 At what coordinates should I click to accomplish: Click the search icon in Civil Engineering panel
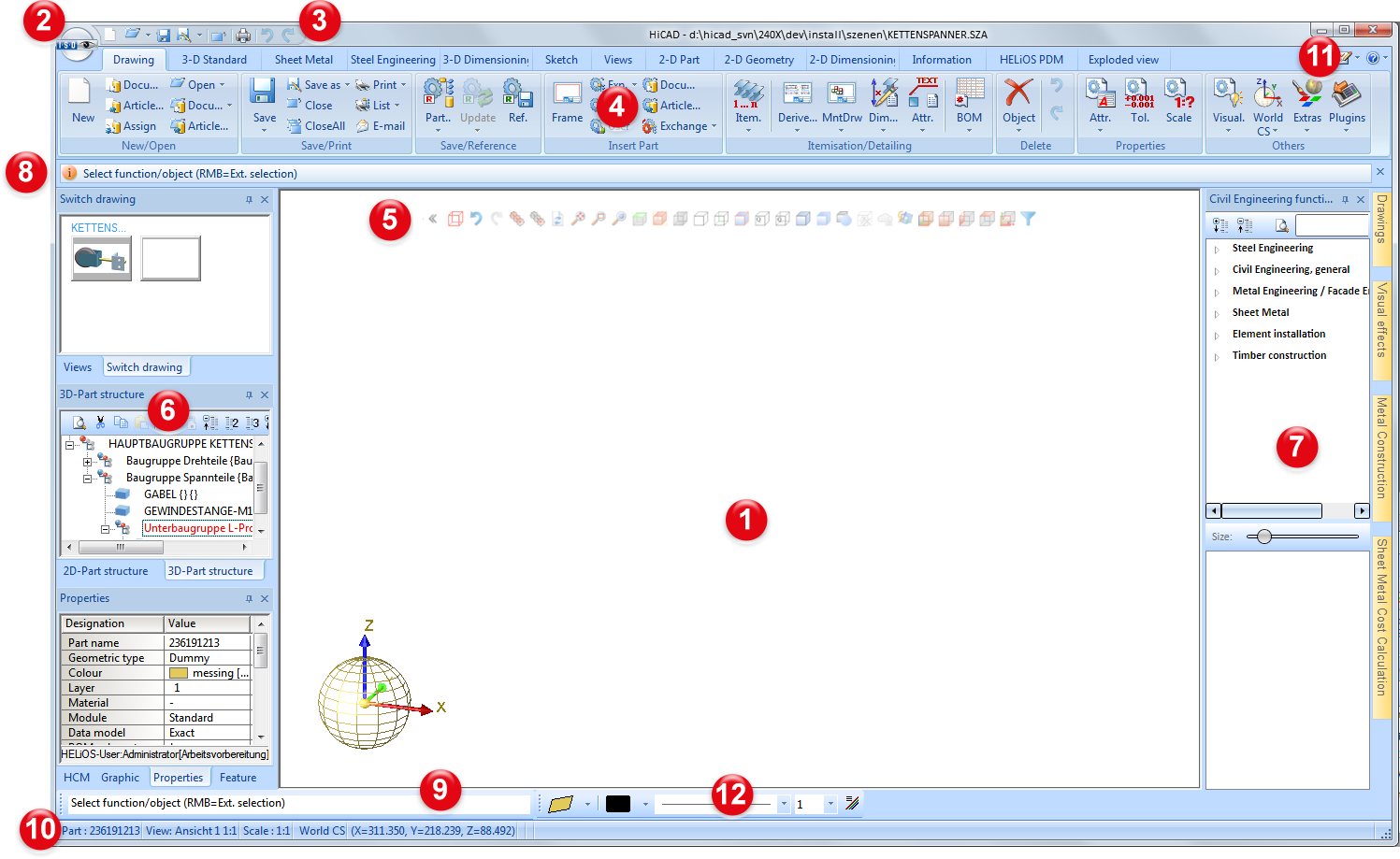point(1281,225)
